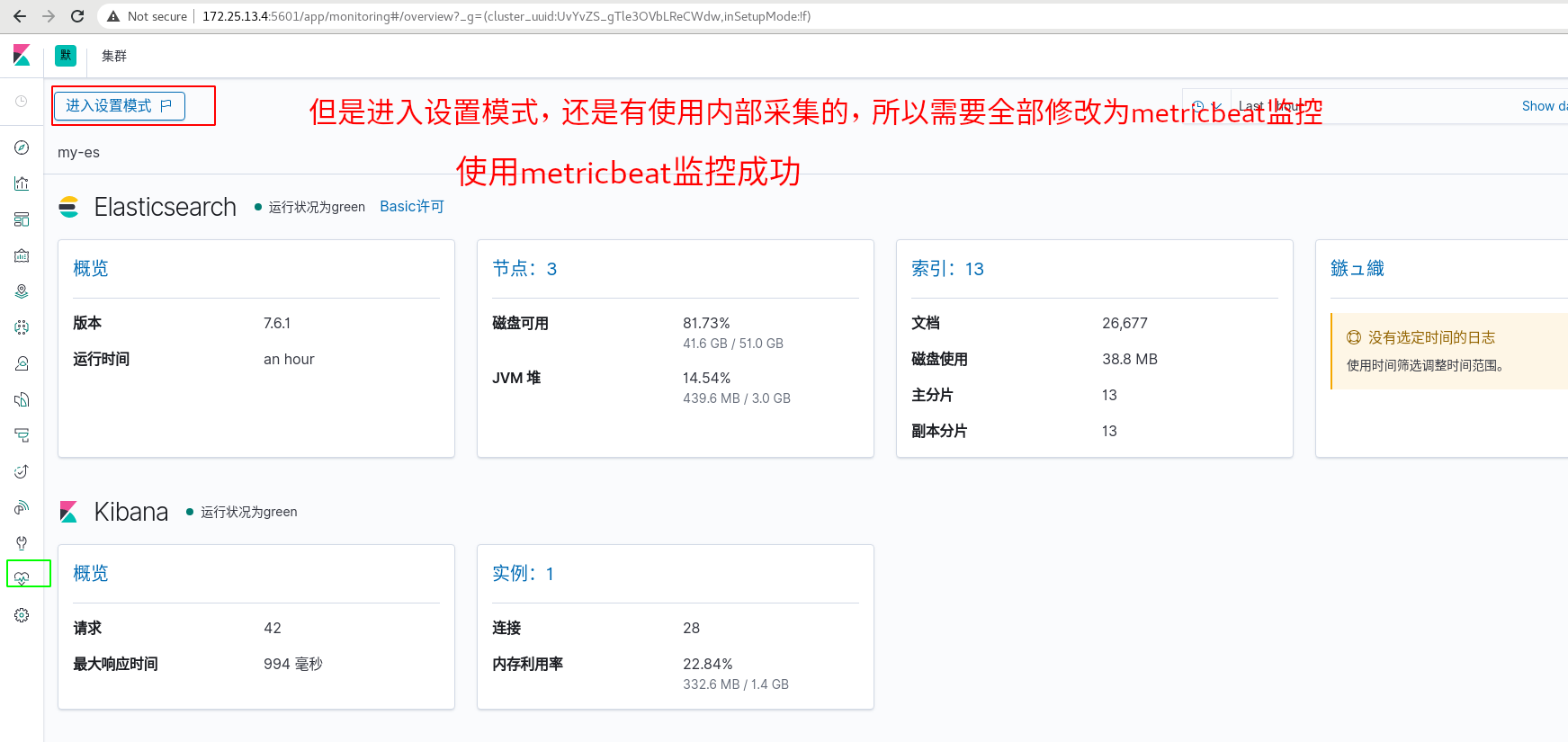The image size is (1568, 742).
Task: Click max response time 994 毫秒
Action: pos(293,664)
